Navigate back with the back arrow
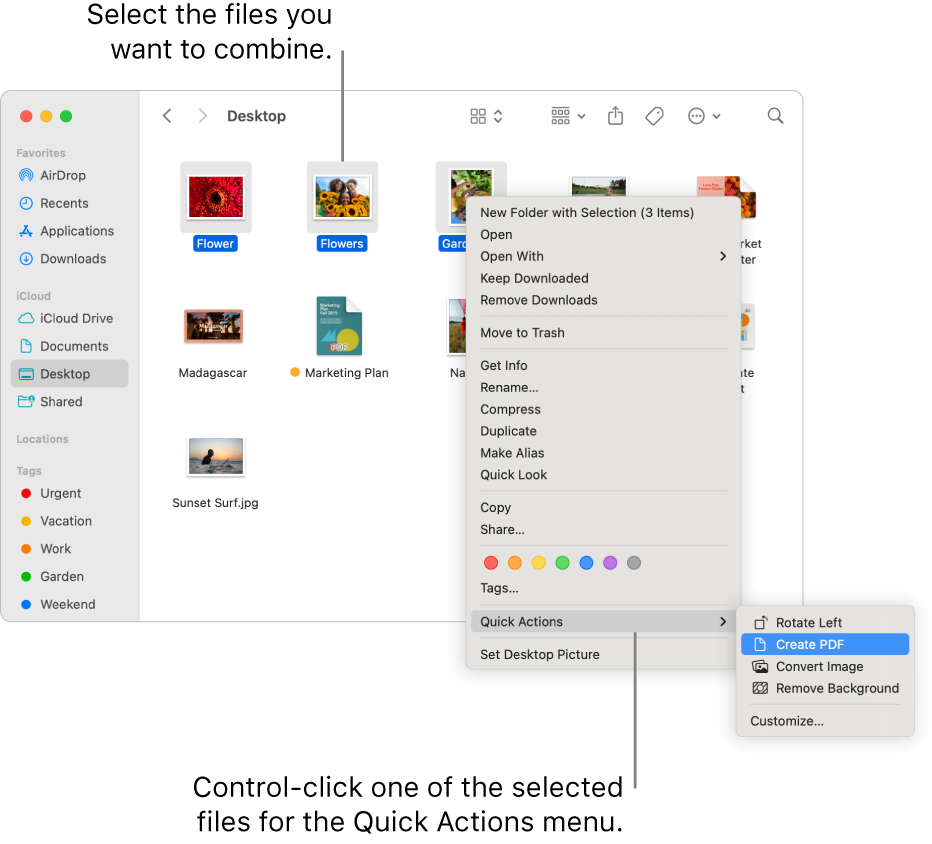The image size is (932, 844). click(x=167, y=116)
